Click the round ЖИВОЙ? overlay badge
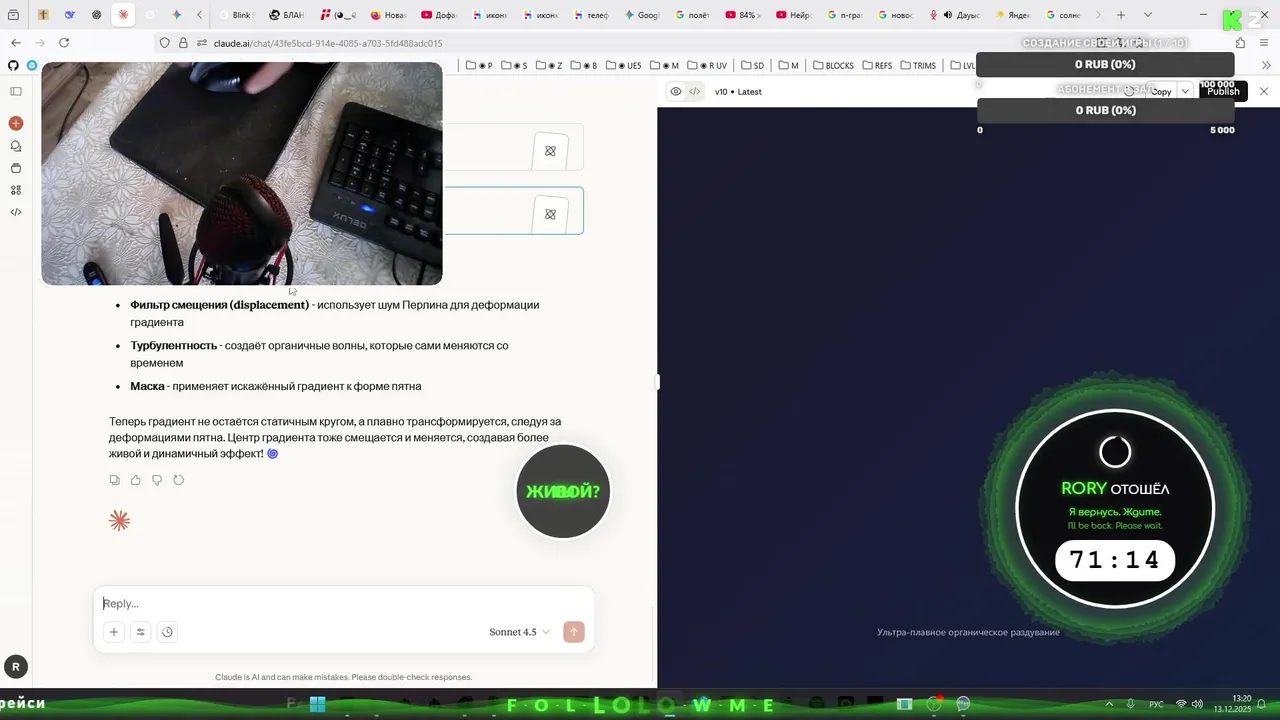The image size is (1280, 720). point(563,491)
